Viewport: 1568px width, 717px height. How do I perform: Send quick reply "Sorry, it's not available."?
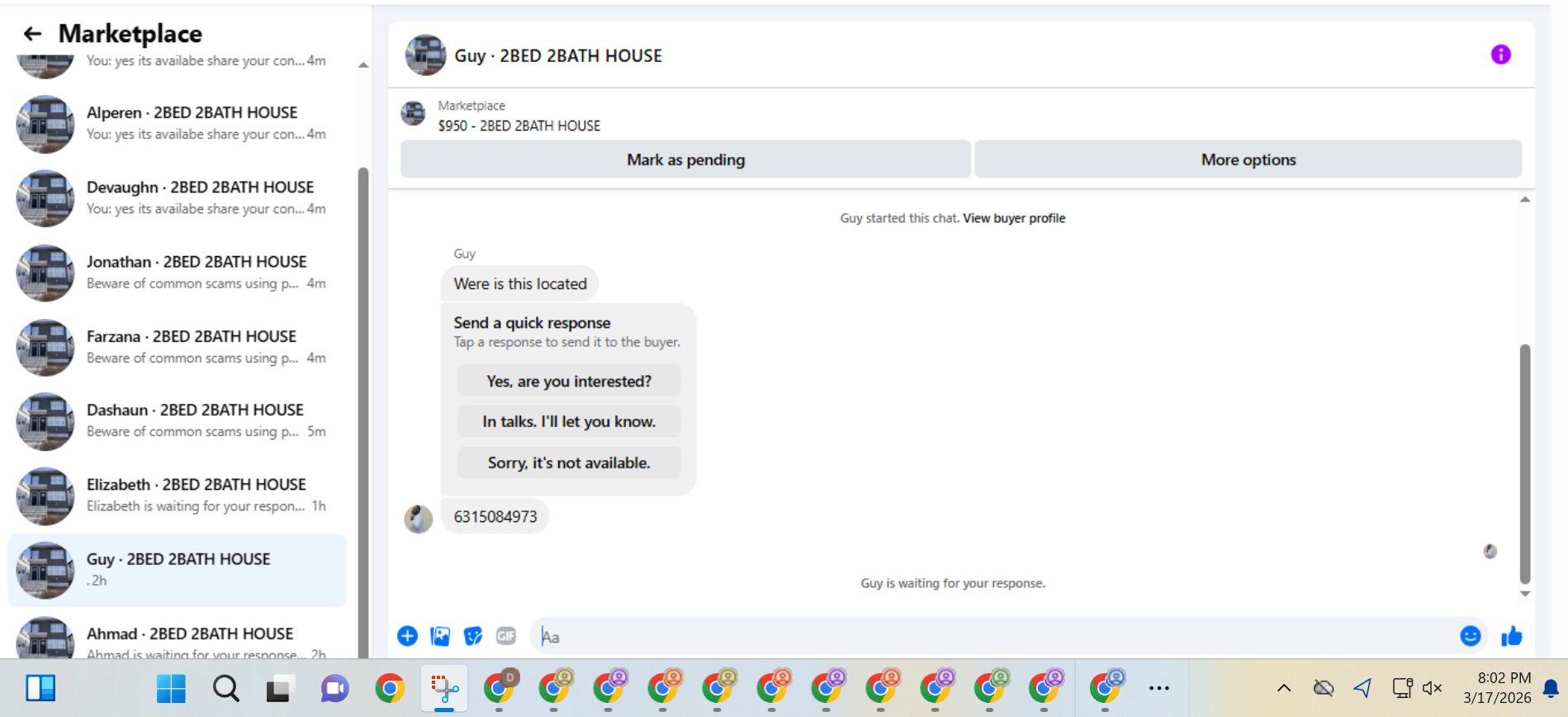pyautogui.click(x=569, y=463)
